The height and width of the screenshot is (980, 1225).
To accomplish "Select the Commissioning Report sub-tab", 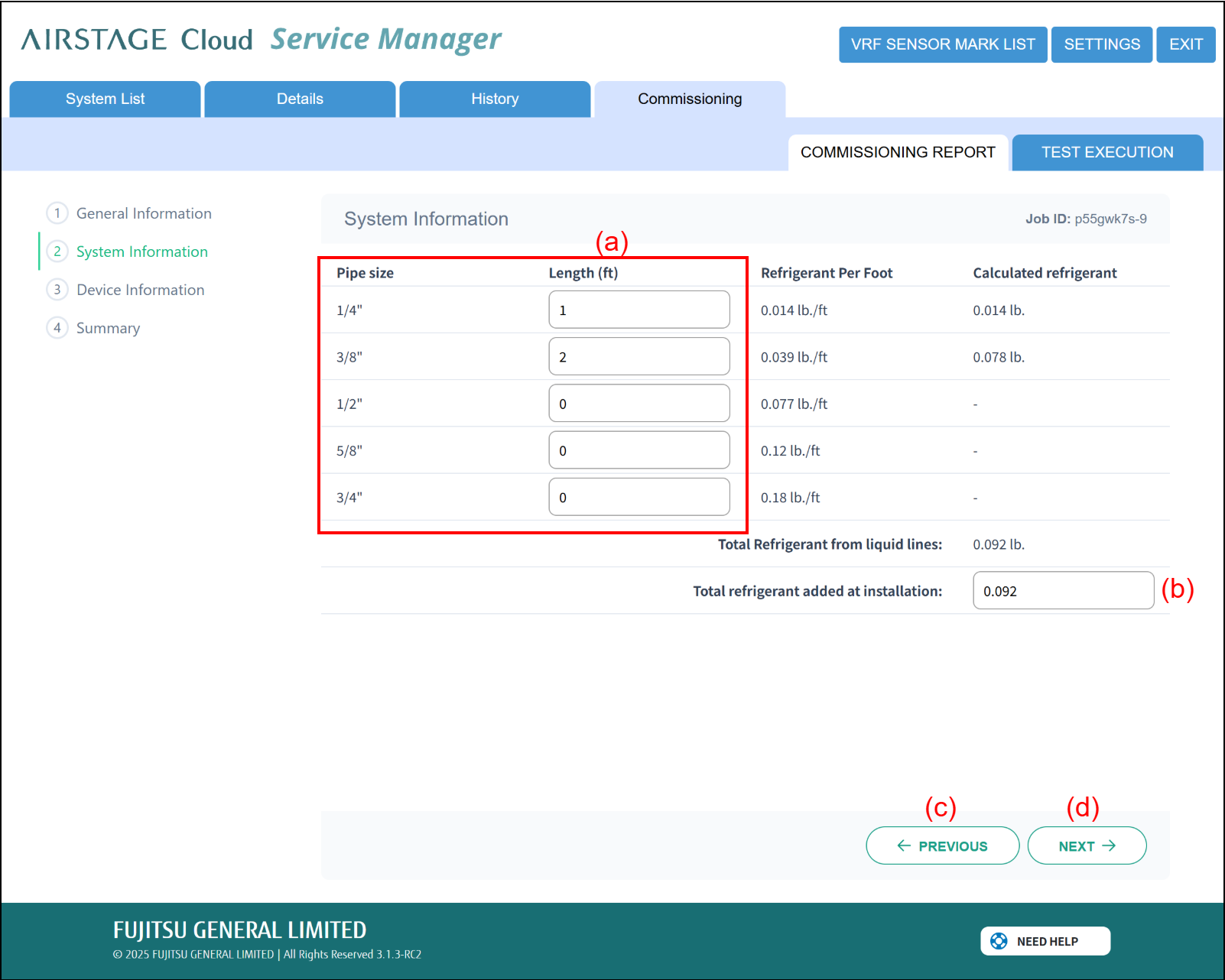I will [898, 153].
